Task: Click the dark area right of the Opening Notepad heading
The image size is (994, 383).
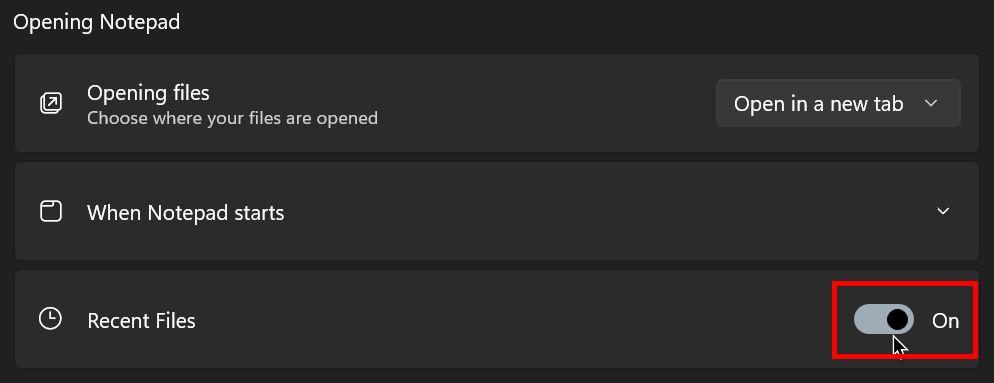Action: [571, 22]
